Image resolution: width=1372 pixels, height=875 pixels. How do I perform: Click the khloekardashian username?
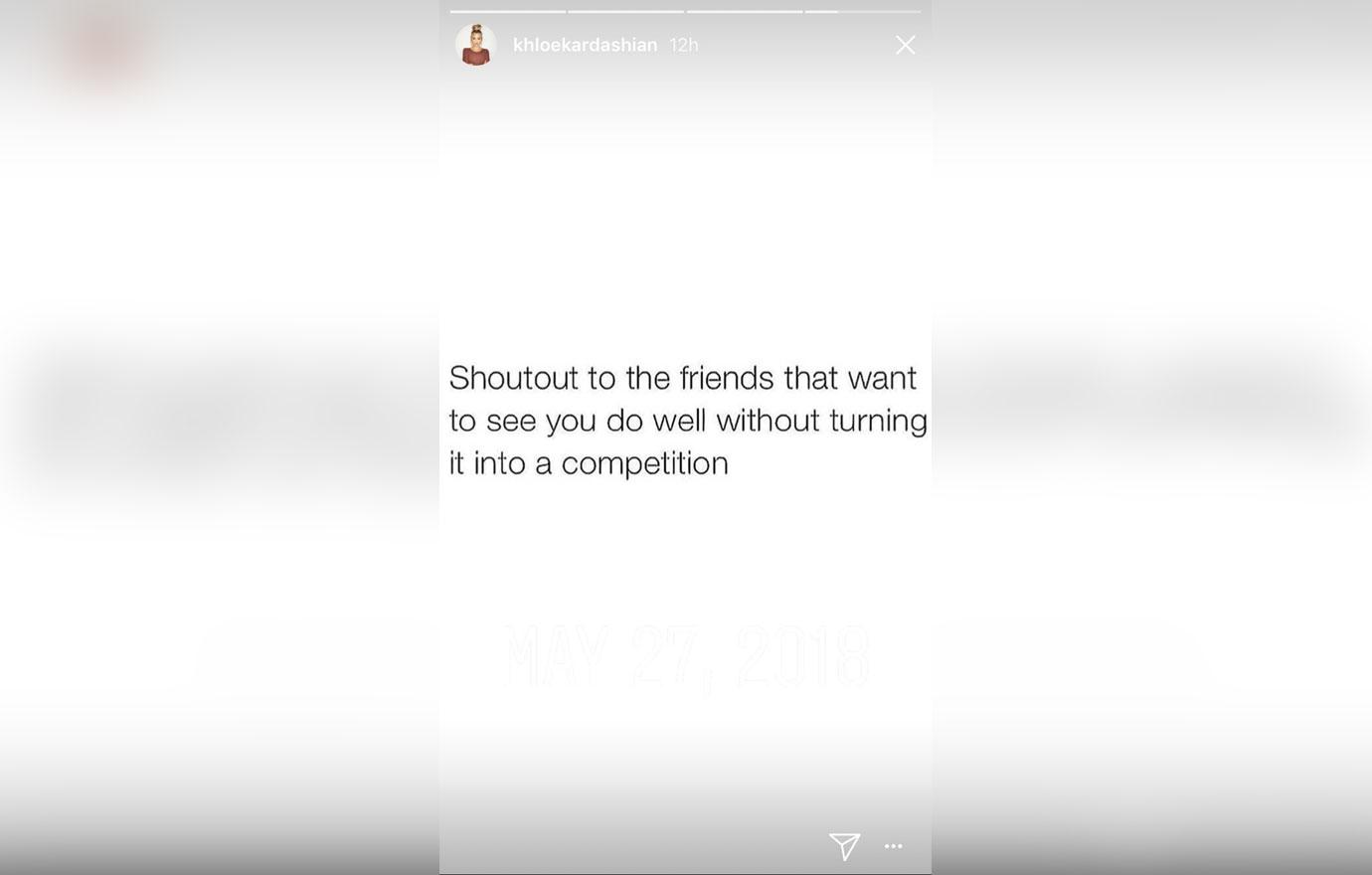point(585,45)
